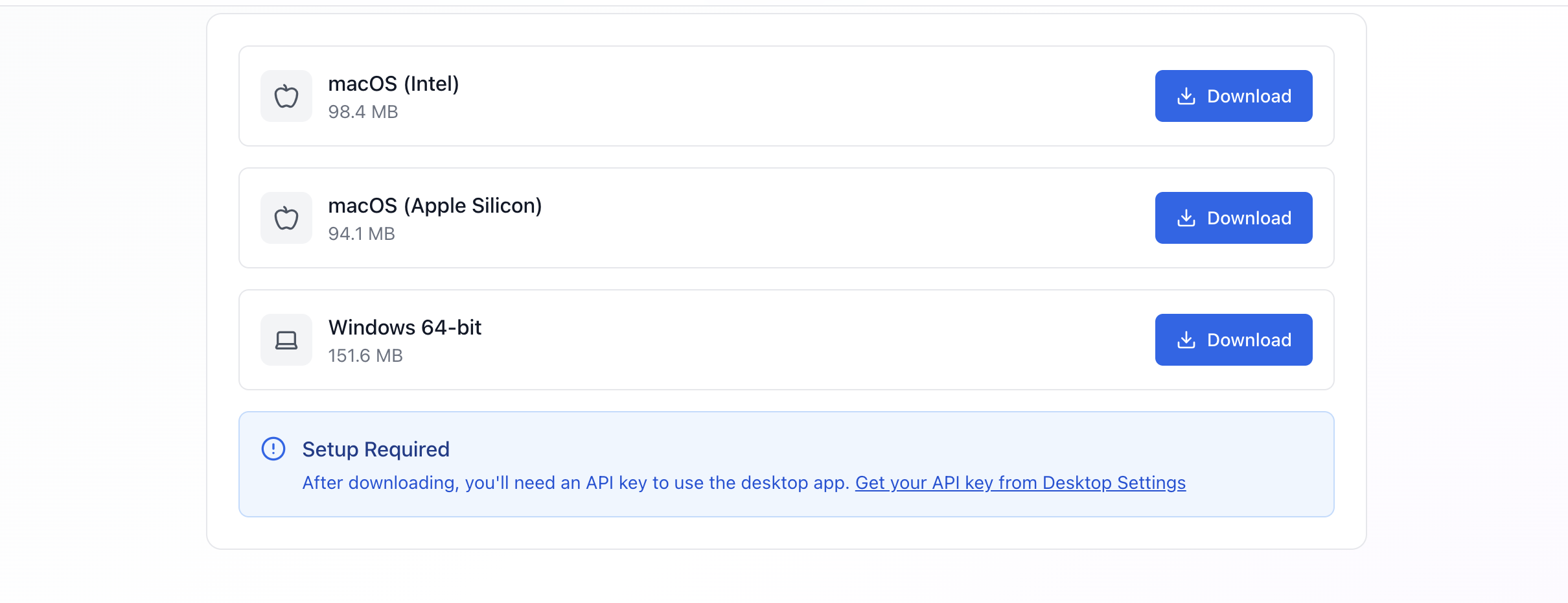1568x603 pixels.
Task: Click the apple icon beside macOS (Apple Silicon)
Action: (286, 218)
